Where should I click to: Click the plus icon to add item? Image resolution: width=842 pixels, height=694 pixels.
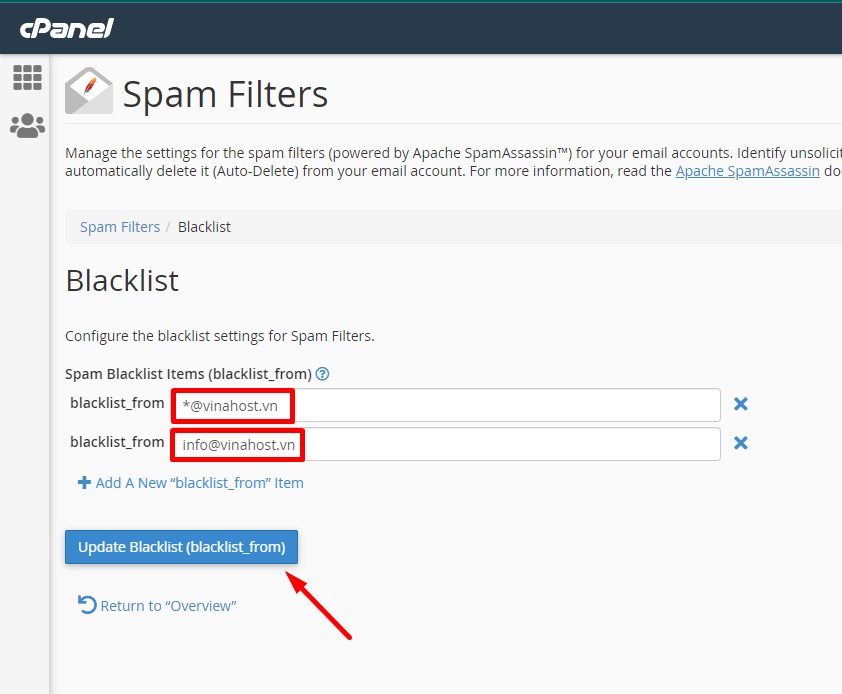(84, 482)
